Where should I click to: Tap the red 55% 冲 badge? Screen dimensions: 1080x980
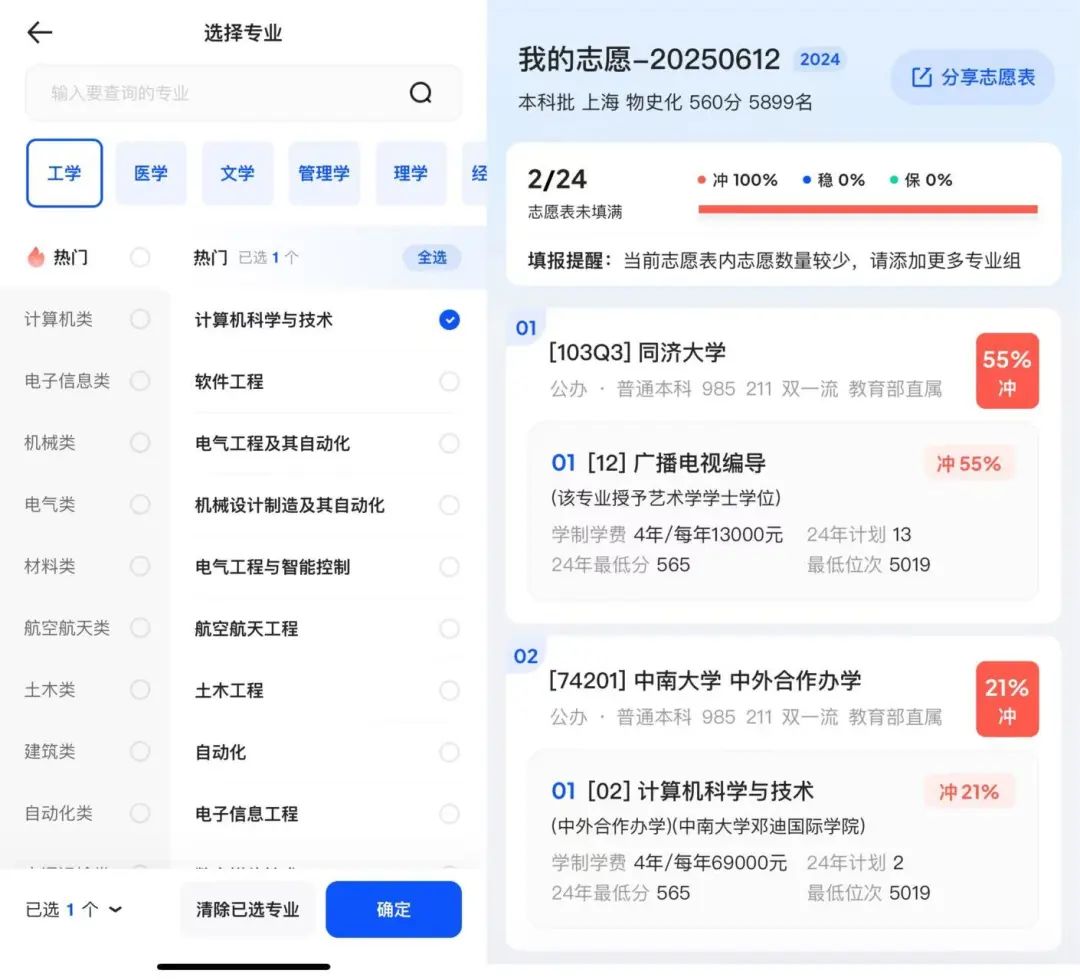click(x=1007, y=371)
